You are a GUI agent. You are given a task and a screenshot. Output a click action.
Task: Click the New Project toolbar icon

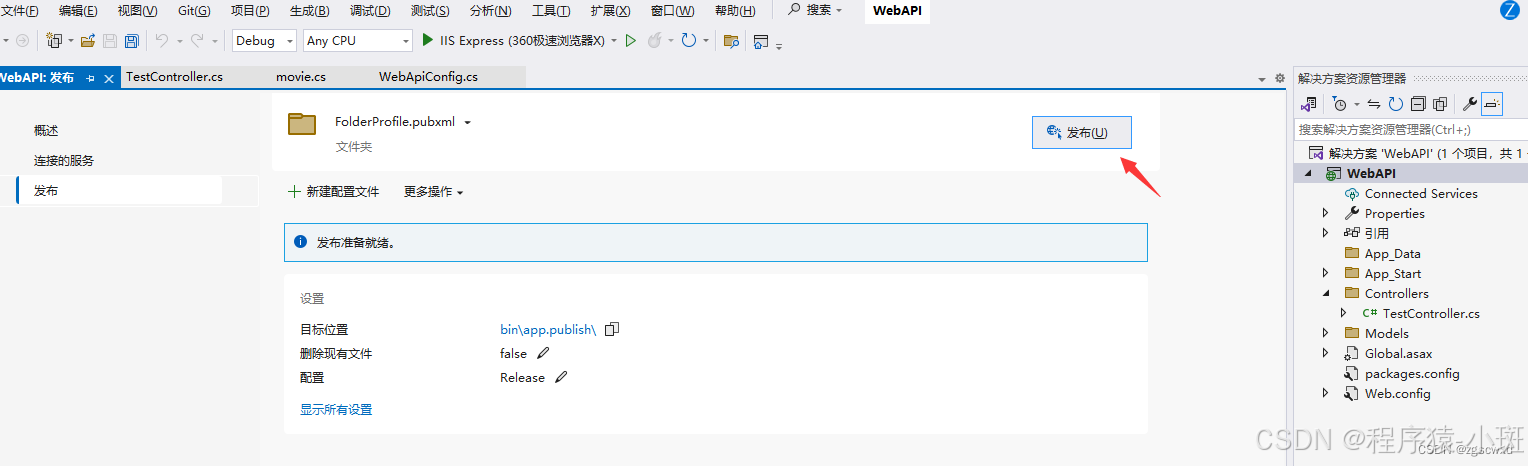tap(54, 41)
